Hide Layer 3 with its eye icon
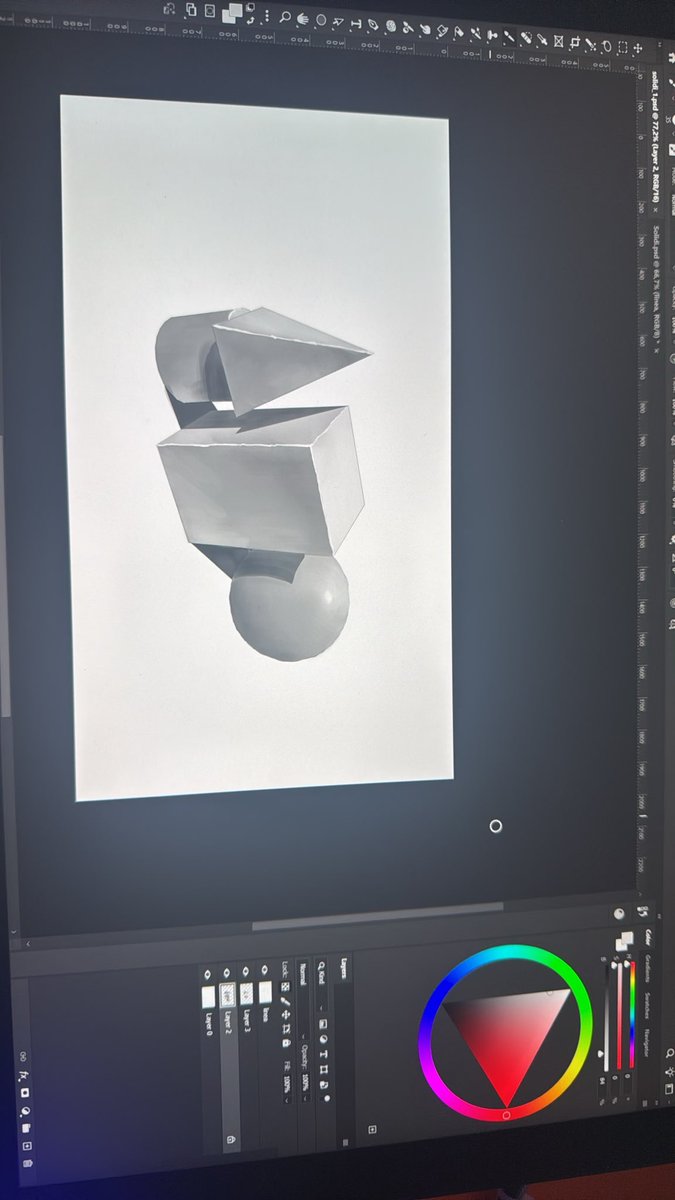The image size is (675, 1200). coord(245,971)
